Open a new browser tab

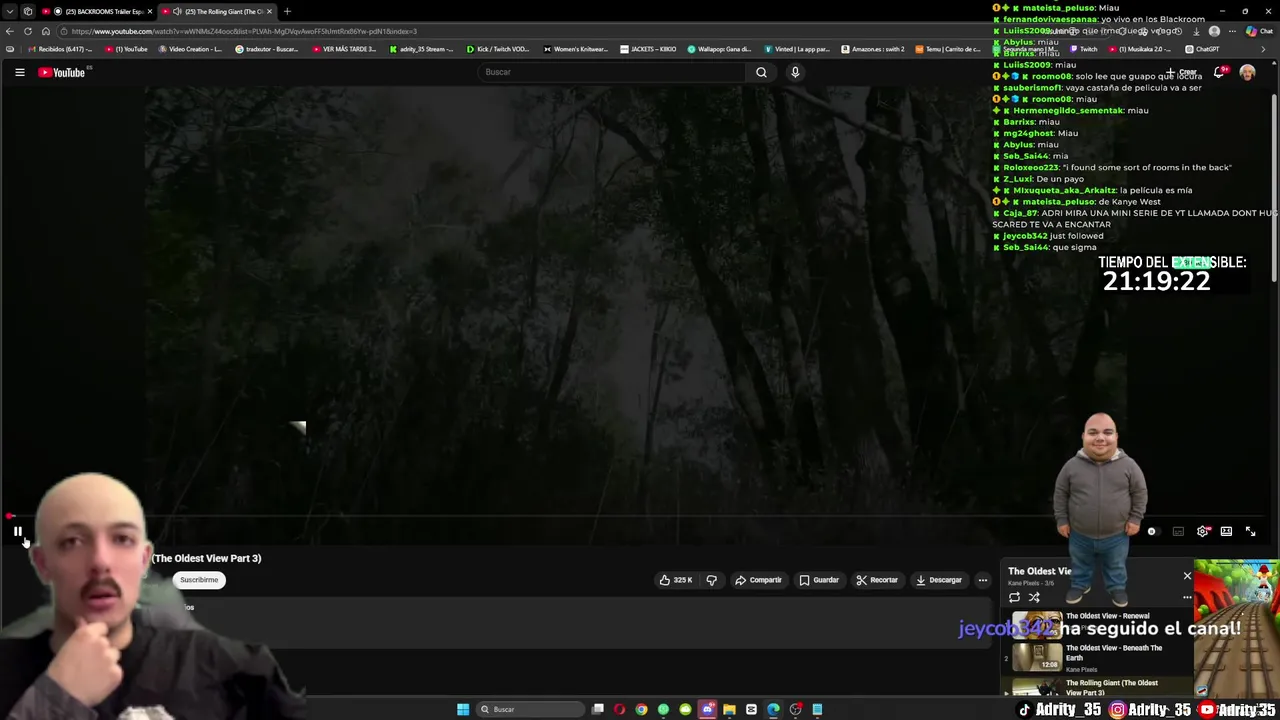(287, 11)
